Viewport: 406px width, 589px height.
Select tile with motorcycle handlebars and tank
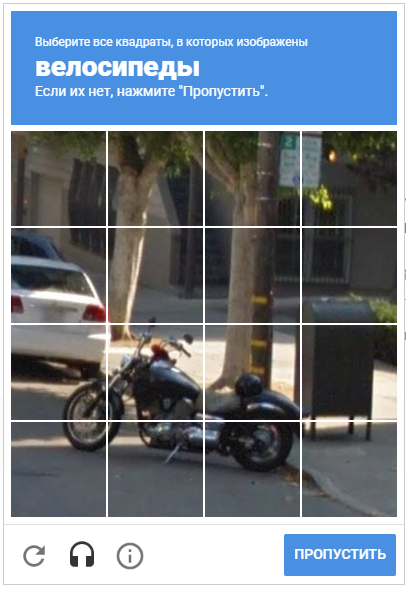coord(155,372)
